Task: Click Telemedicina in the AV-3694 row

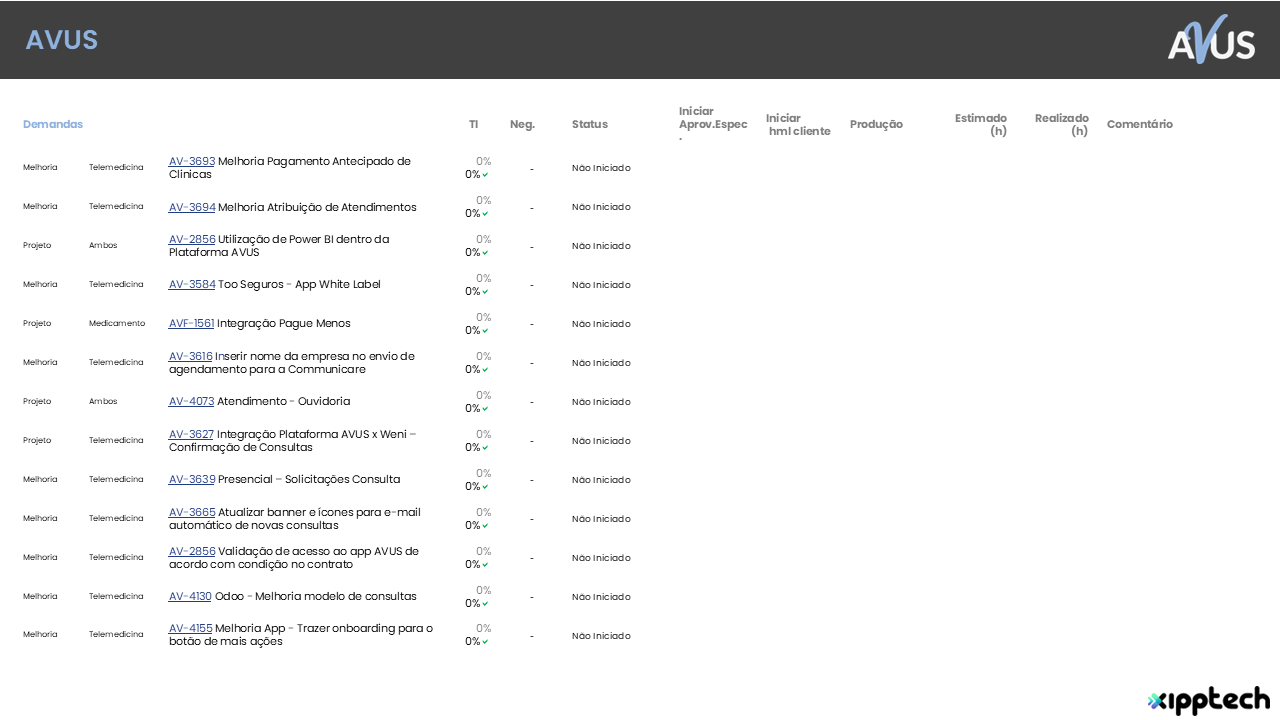Action: pos(116,206)
